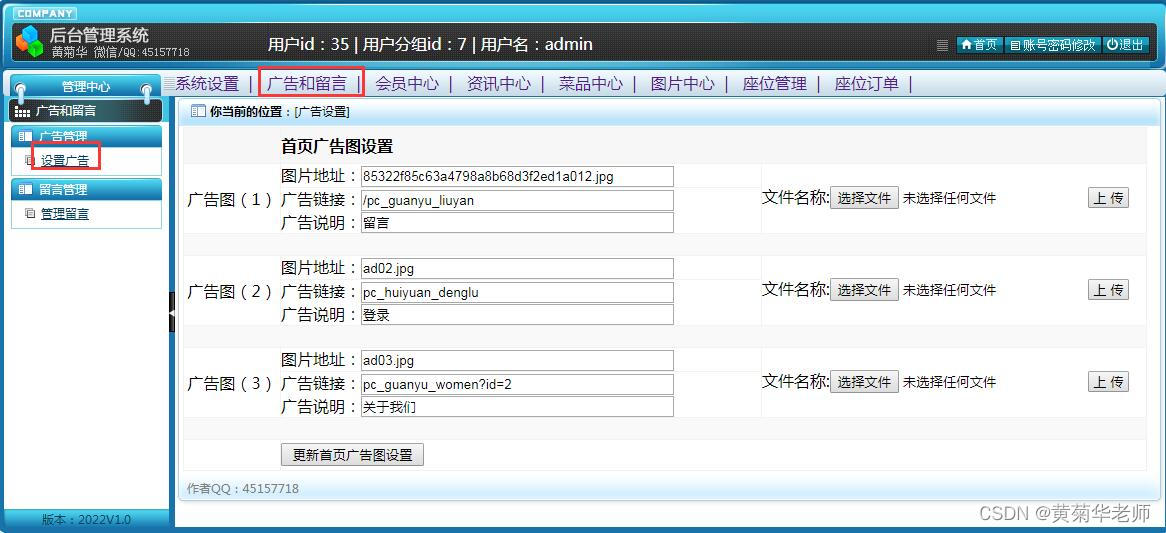1166x533 pixels.
Task: Edit the ad02.jpg image address field
Action: 518,268
